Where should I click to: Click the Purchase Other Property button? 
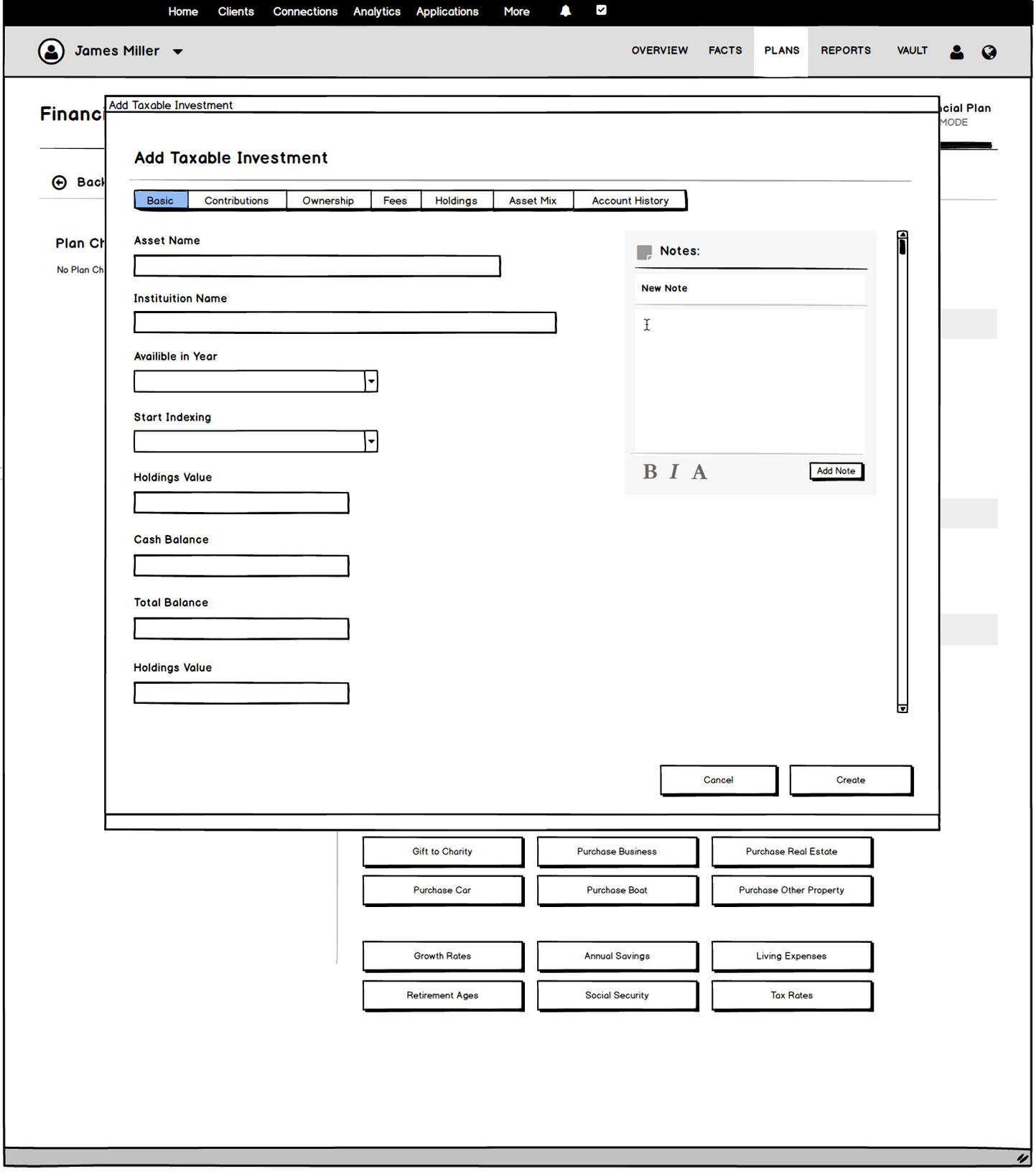coord(792,890)
